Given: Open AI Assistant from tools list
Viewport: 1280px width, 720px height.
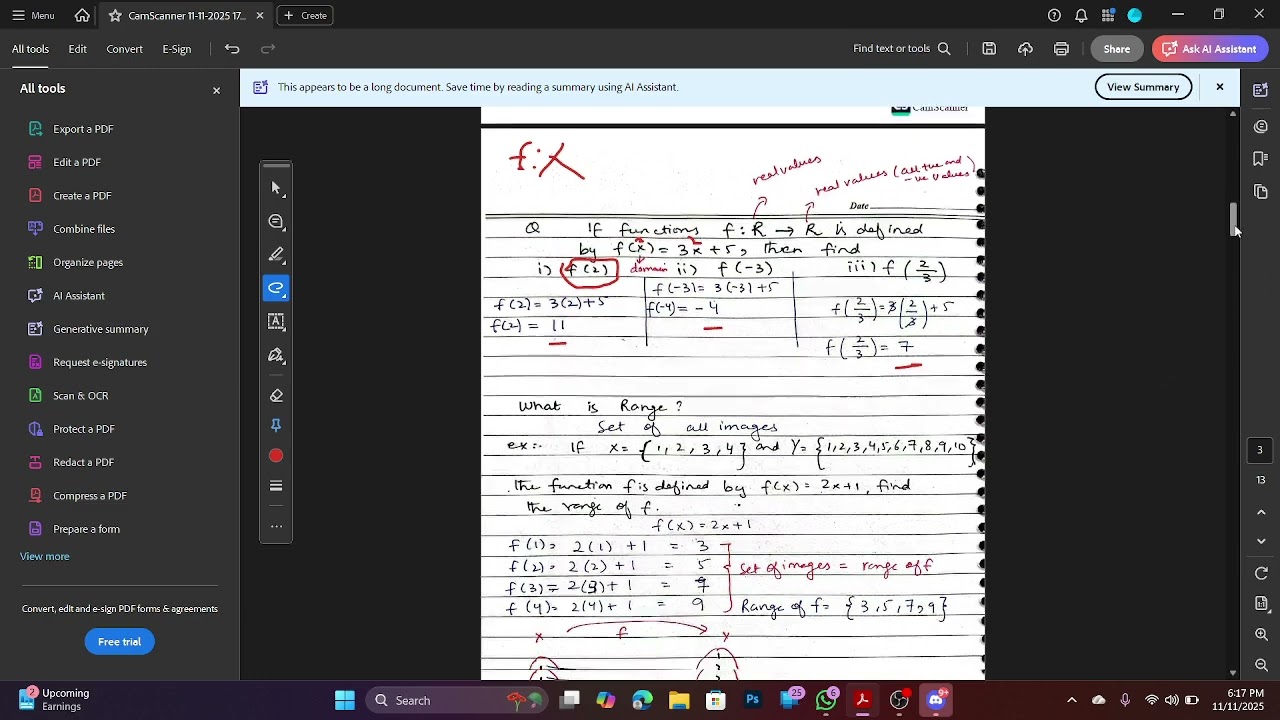Looking at the screenshot, I should [x=79, y=296].
